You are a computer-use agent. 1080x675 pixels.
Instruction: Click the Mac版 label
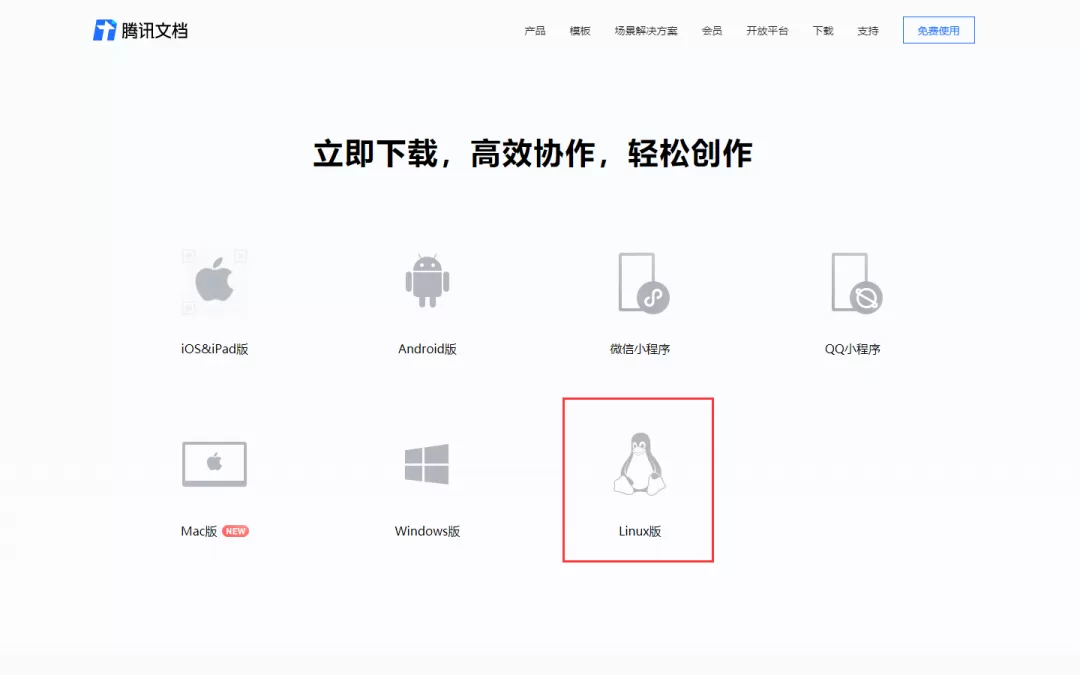pos(199,531)
